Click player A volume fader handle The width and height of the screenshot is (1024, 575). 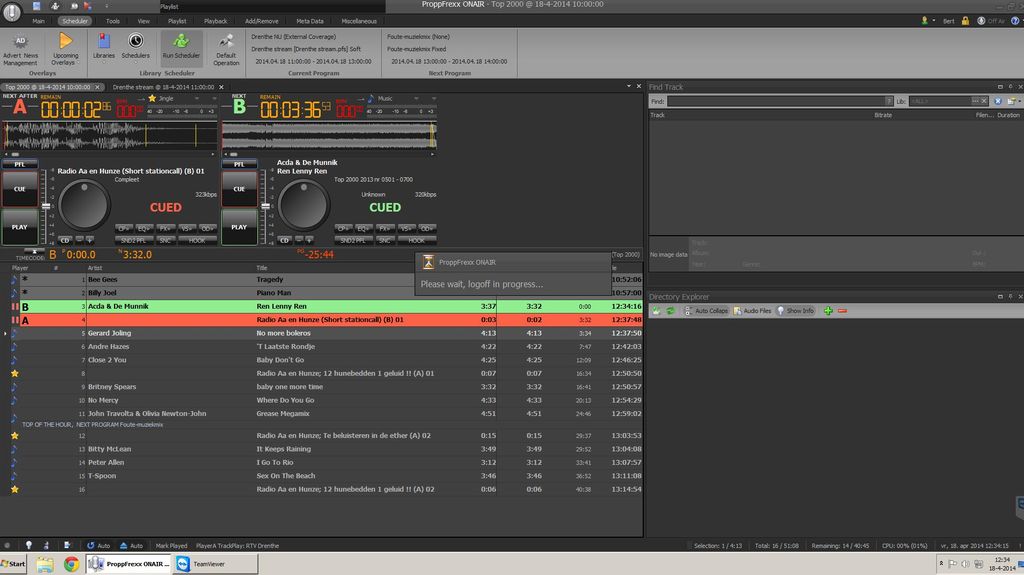(x=46, y=206)
